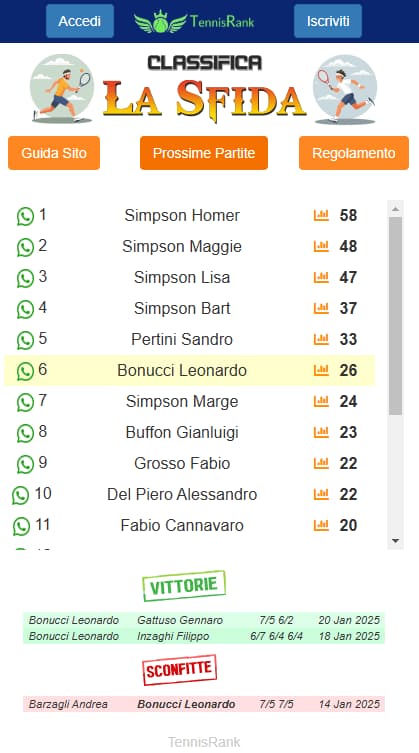Open the Regolamento rules page
Image resolution: width=419 pixels, height=753 pixels.
pos(354,153)
